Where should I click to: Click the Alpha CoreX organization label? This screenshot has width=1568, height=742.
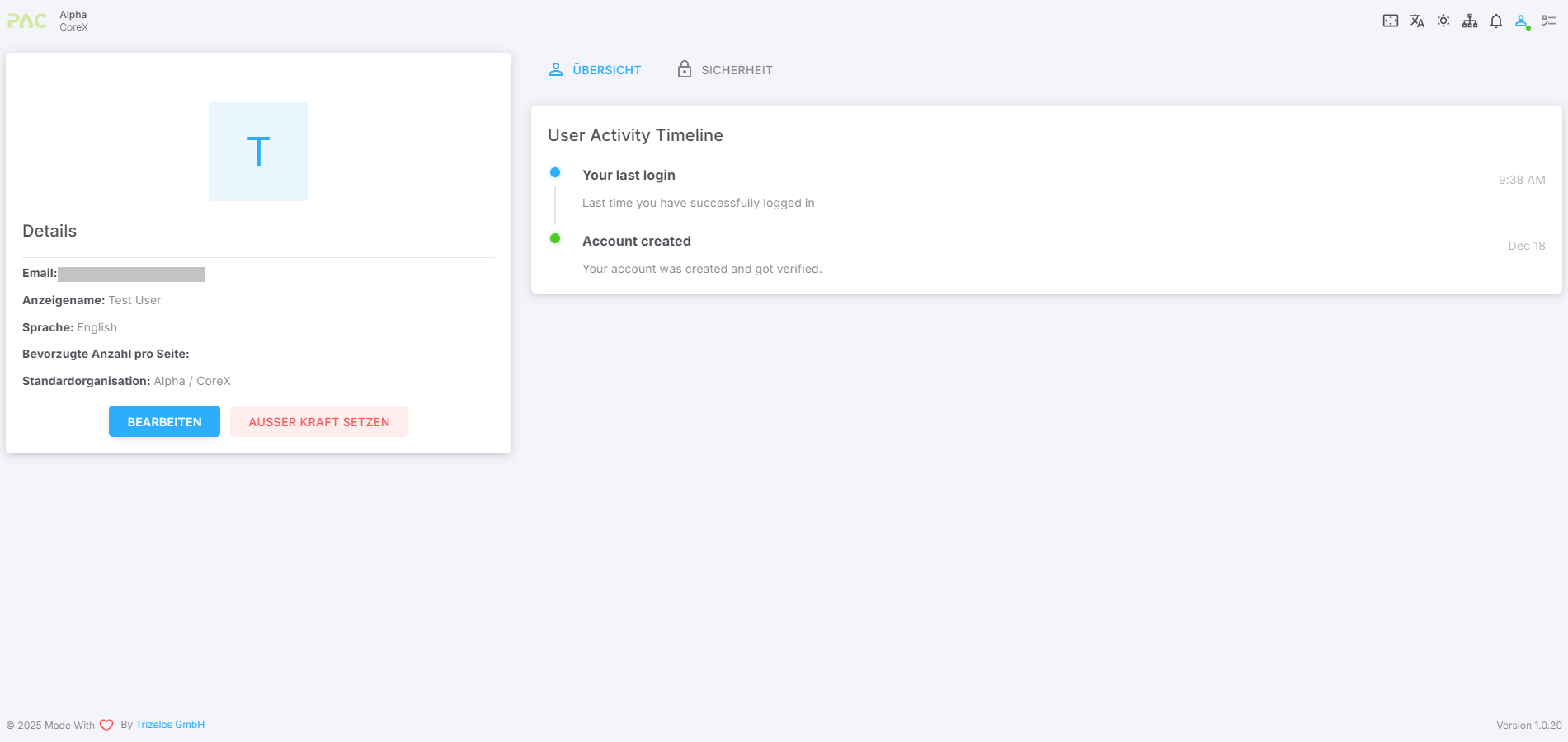coord(73,21)
